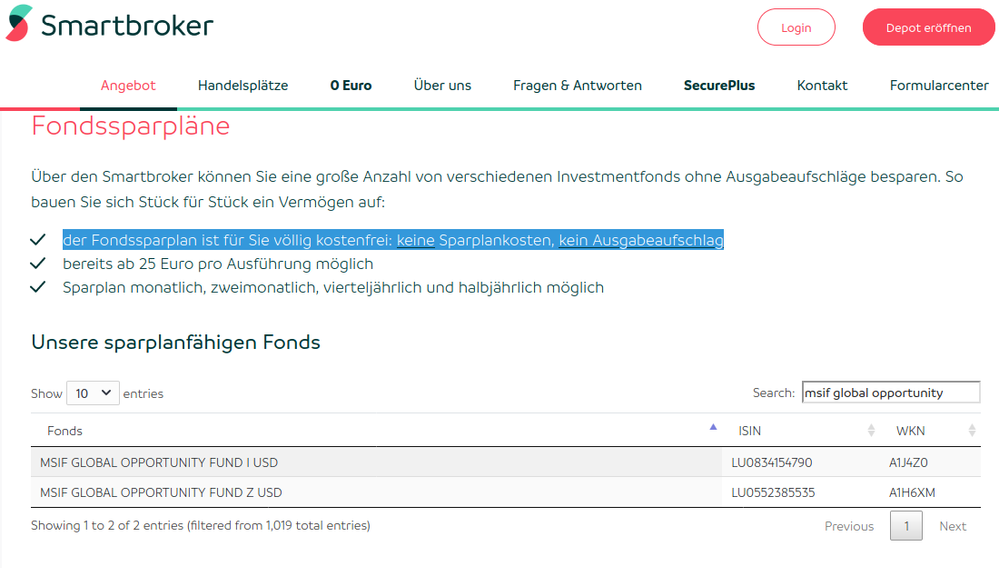Click the Login button
This screenshot has width=999, height=568.
(796, 27)
